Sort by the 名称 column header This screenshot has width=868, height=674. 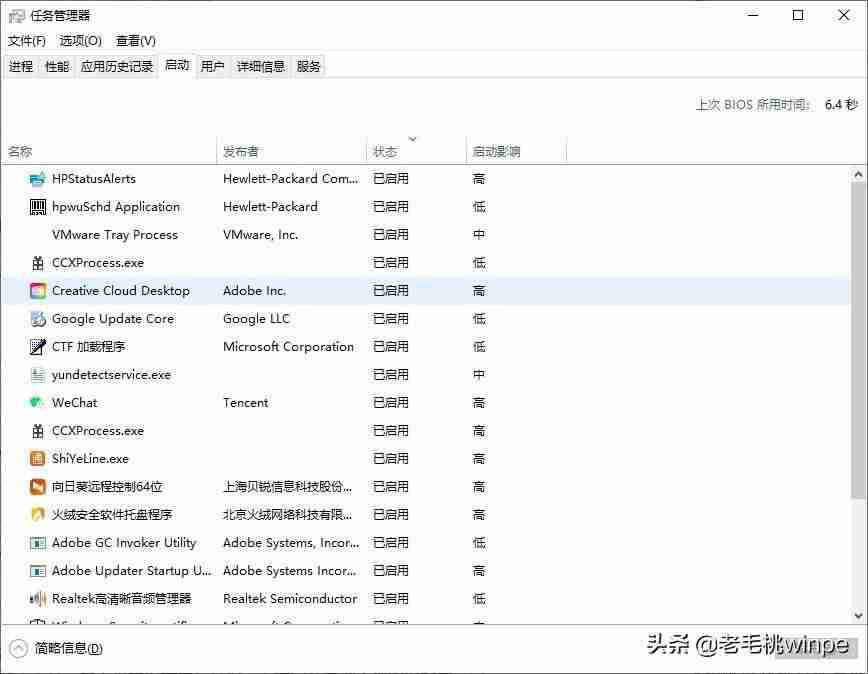coord(108,151)
